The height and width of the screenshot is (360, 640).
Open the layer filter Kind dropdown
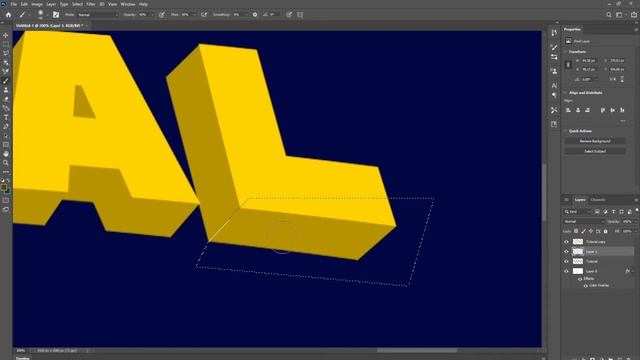click(x=578, y=212)
